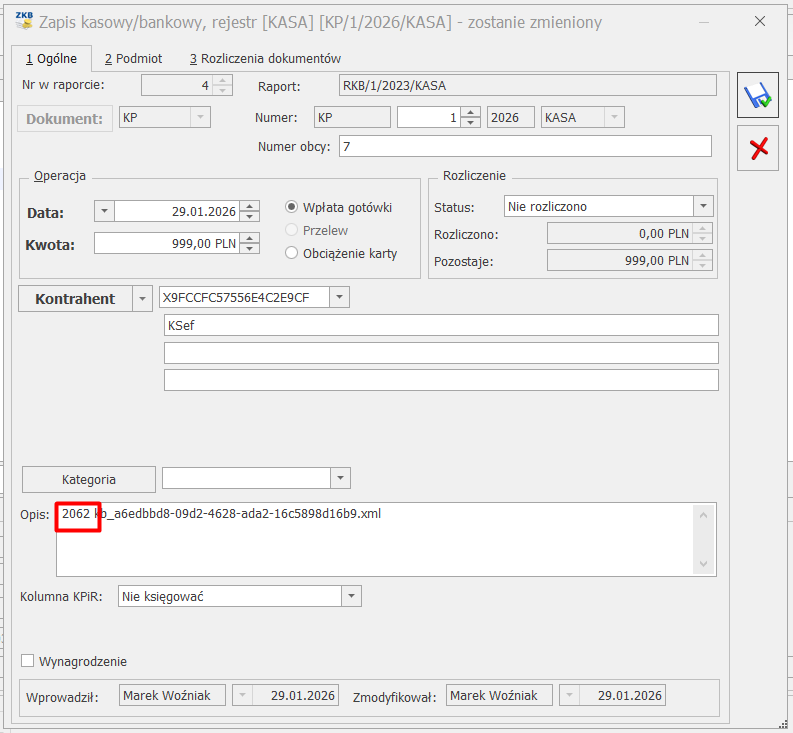Click the Kwota amount field
The height and width of the screenshot is (733, 793).
pos(166,243)
